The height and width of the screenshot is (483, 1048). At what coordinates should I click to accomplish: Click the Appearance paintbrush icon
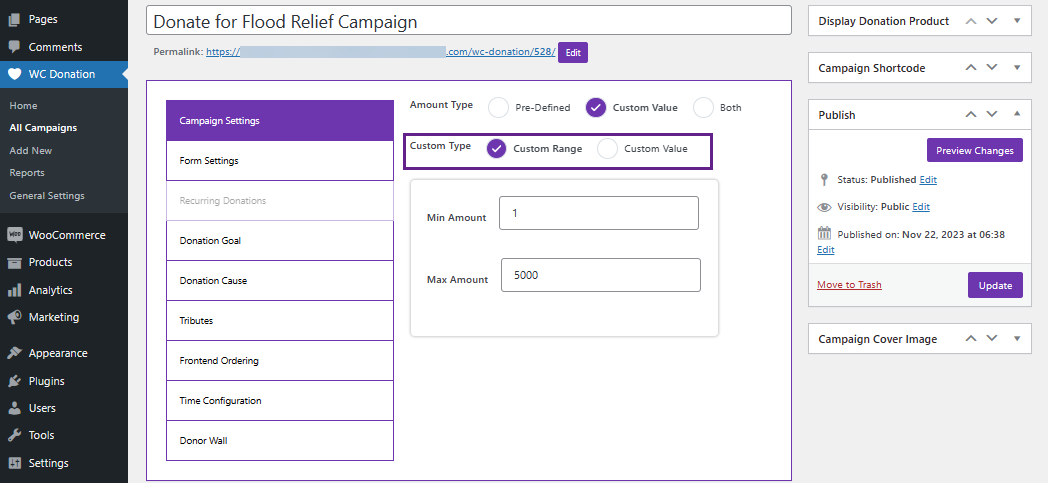pyautogui.click(x=14, y=353)
